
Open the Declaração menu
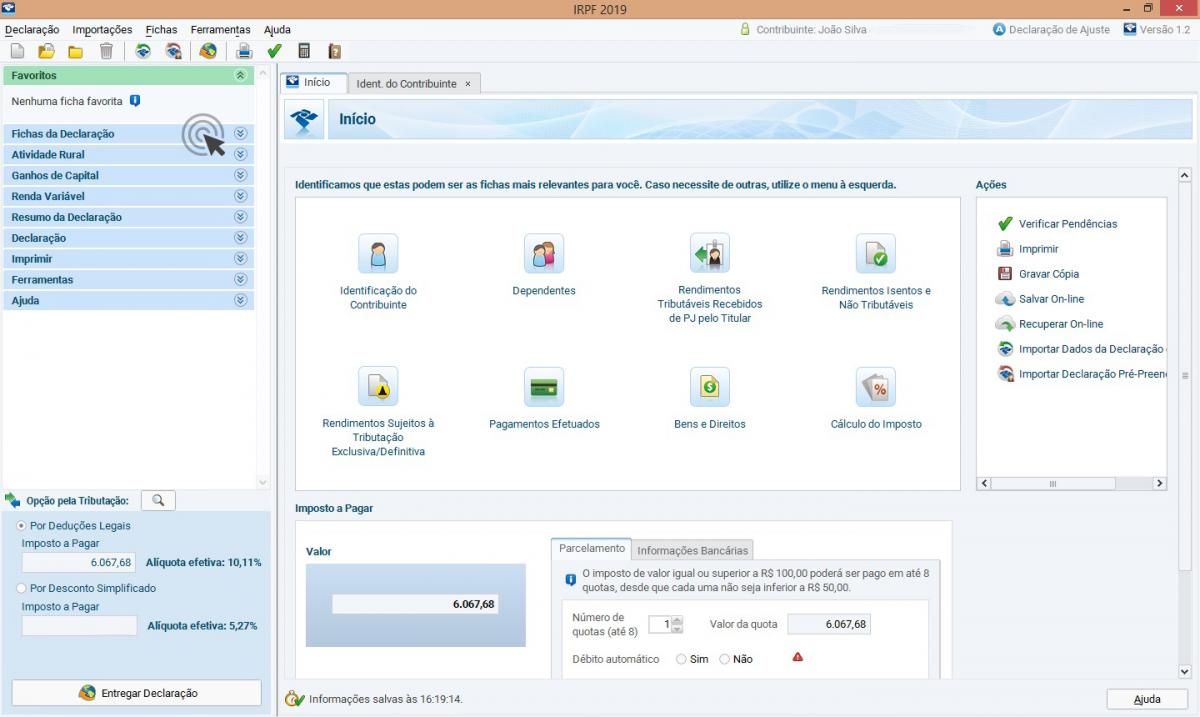point(32,30)
